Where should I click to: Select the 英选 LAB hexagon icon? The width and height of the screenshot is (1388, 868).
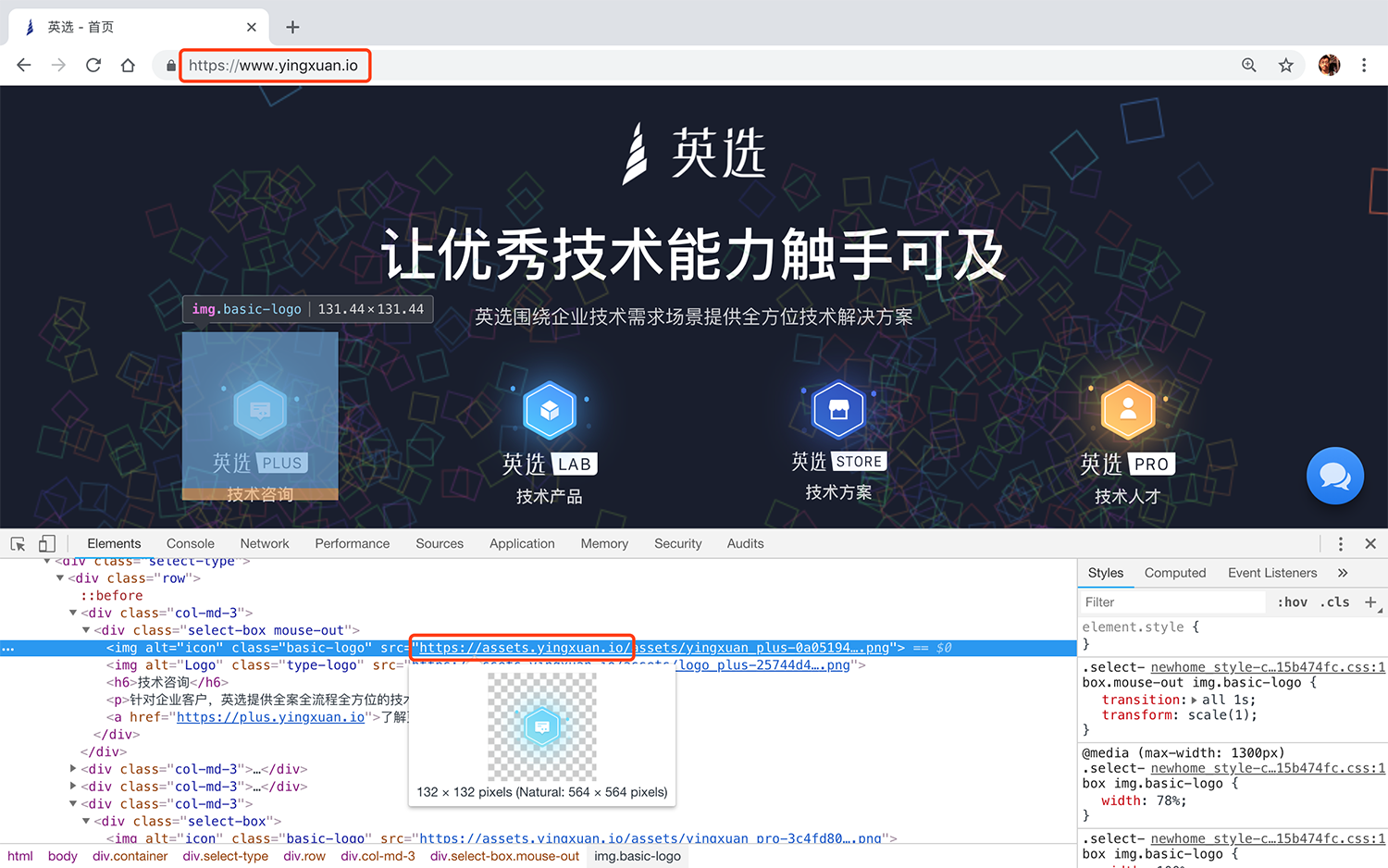550,410
